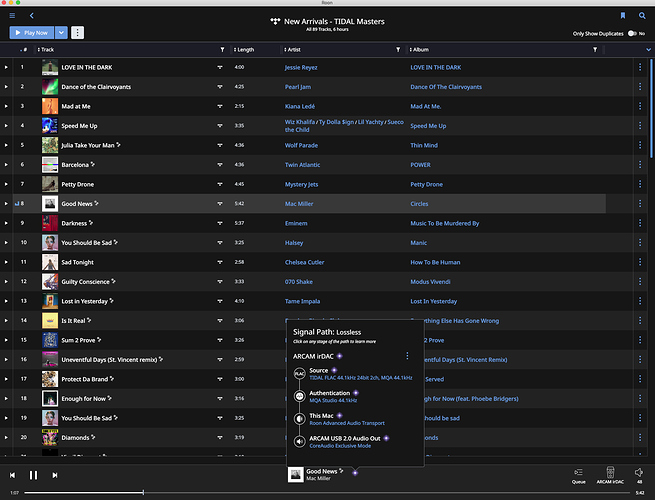655x500 pixels.
Task: Open album How To Be Human
Action: pyautogui.click(x=435, y=262)
